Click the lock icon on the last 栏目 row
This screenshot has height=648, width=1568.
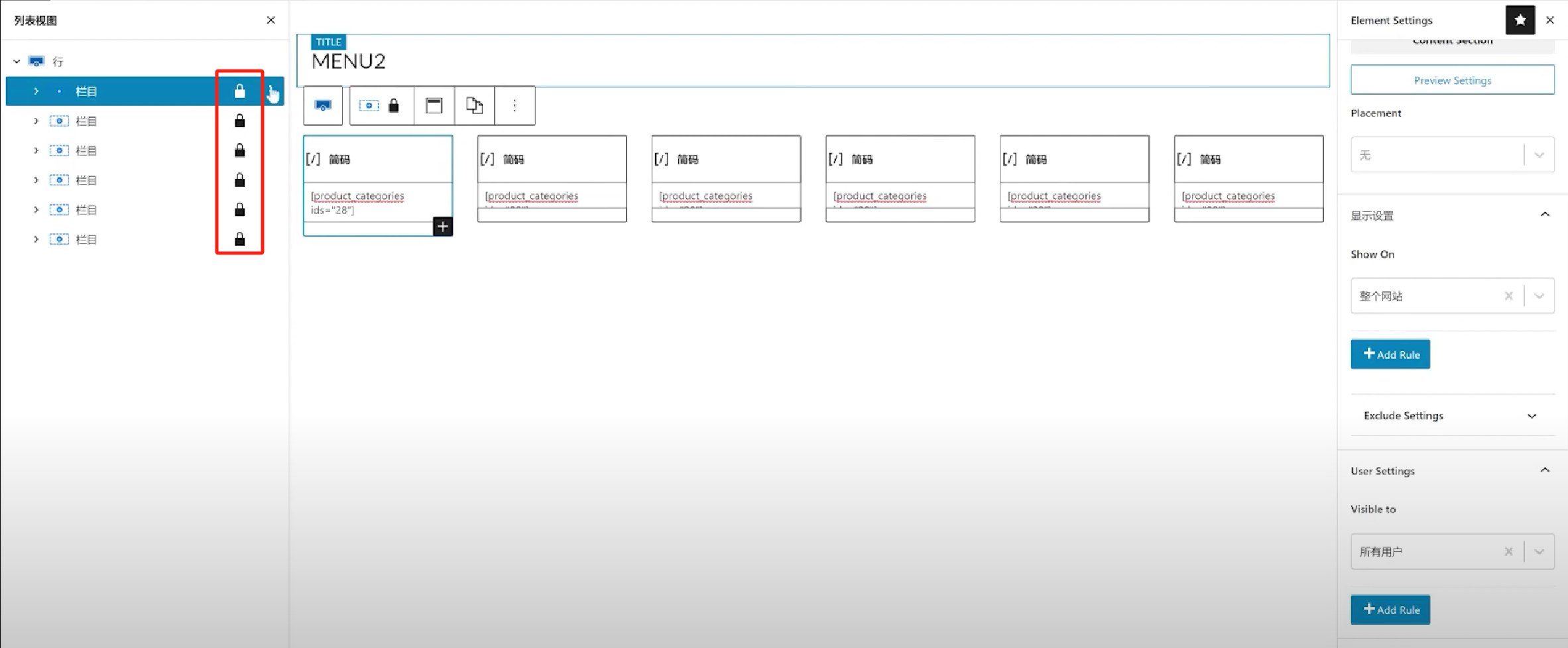pyautogui.click(x=240, y=239)
